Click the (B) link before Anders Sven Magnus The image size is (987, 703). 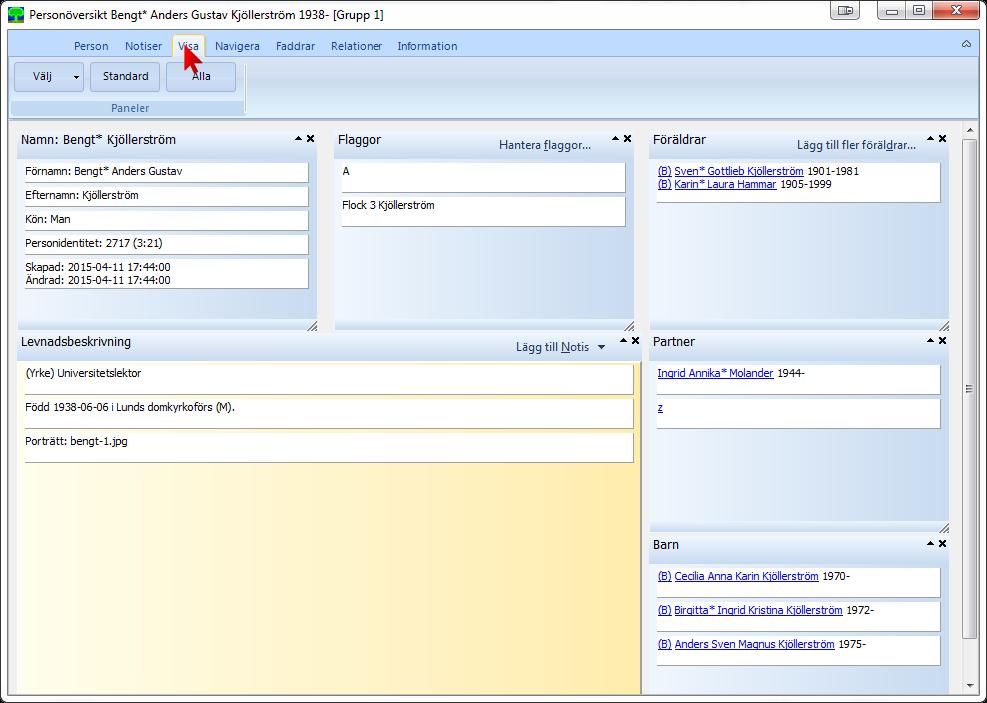coord(665,644)
